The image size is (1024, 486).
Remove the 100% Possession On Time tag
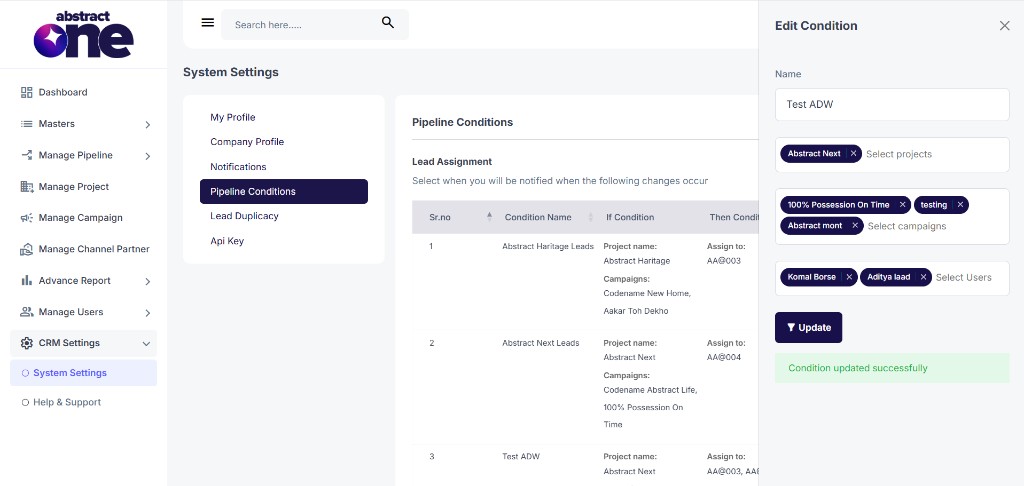[x=903, y=204]
